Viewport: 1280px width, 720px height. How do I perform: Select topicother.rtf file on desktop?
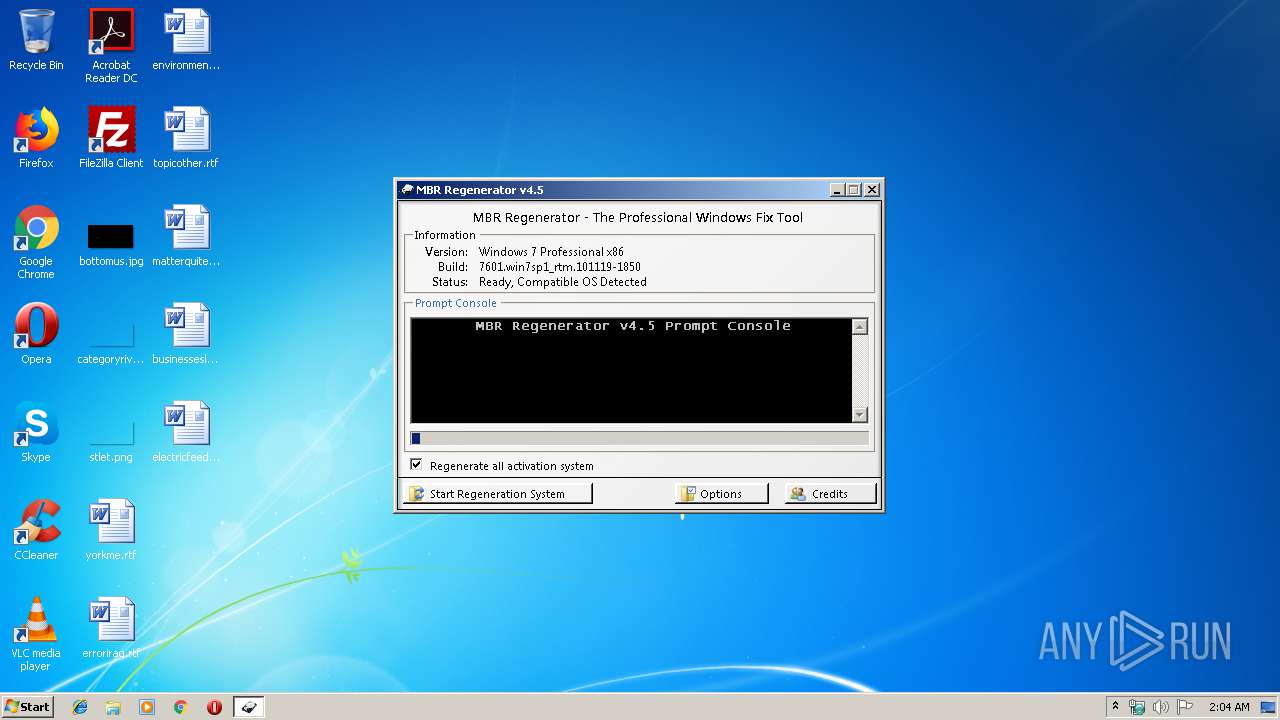pyautogui.click(x=186, y=138)
